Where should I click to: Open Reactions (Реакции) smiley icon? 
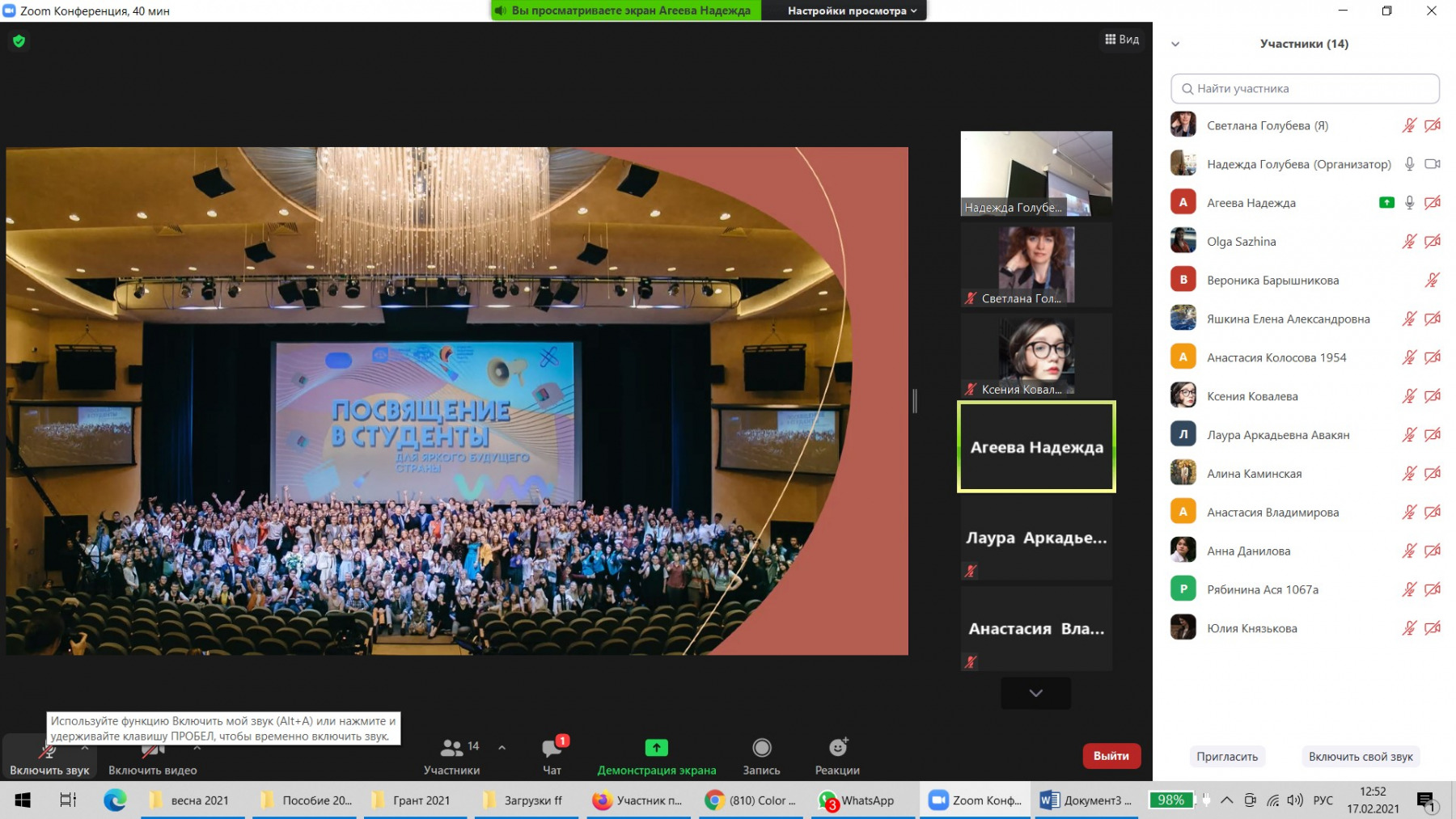pyautogui.click(x=837, y=749)
